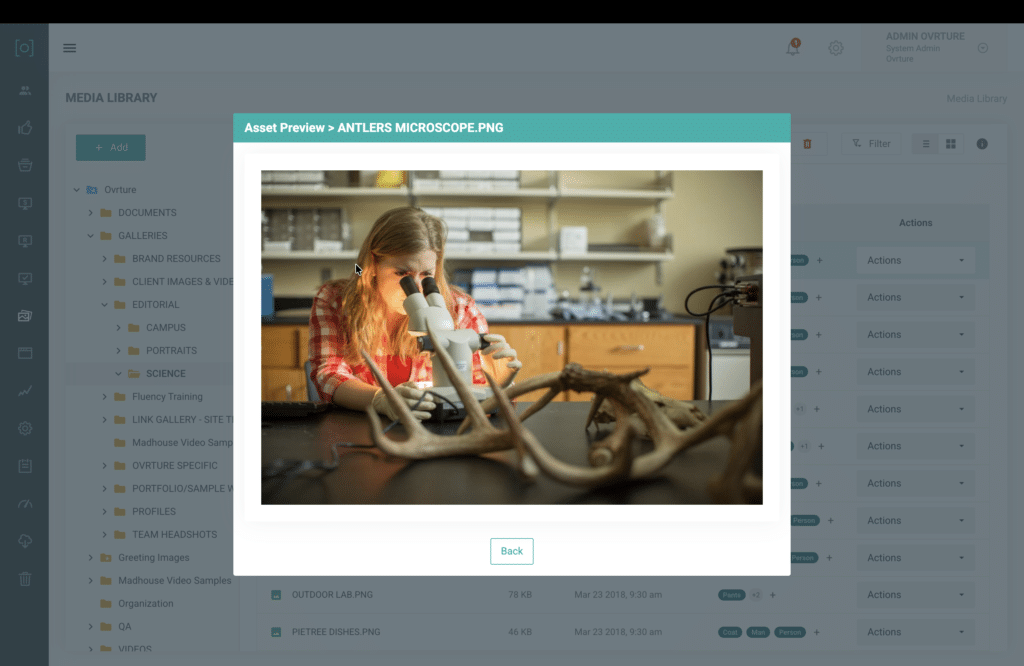Viewport: 1024px width, 666px height.
Task: Expand the DOCUMENTS folder
Action: pyautogui.click(x=91, y=213)
